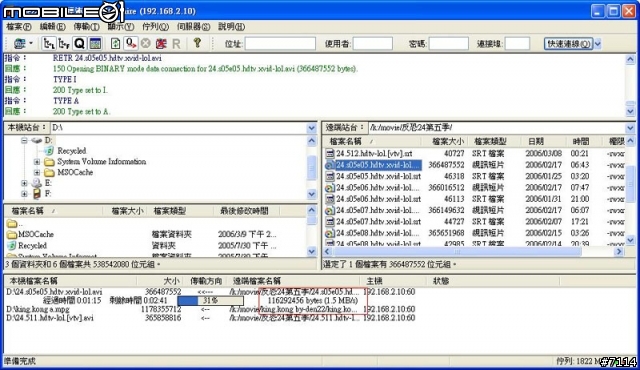Open the Site Manager toolbar icon

(19, 43)
